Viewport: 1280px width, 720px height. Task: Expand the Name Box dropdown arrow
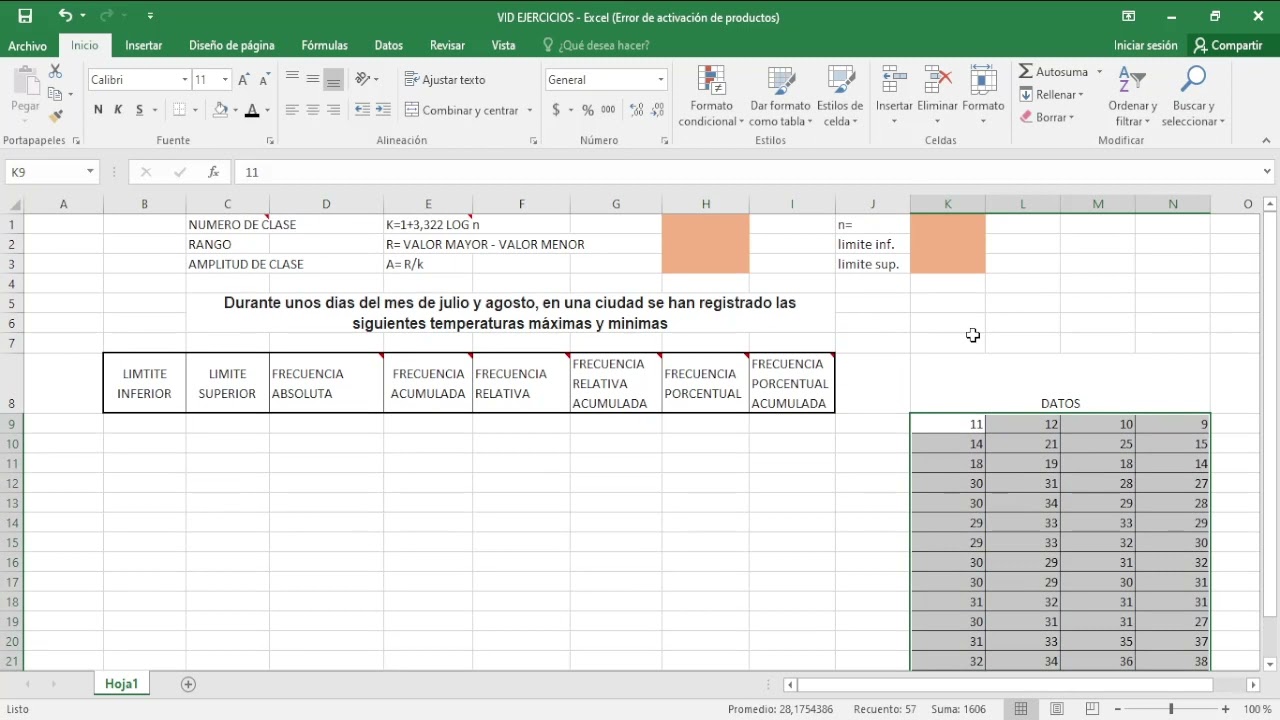pos(90,172)
